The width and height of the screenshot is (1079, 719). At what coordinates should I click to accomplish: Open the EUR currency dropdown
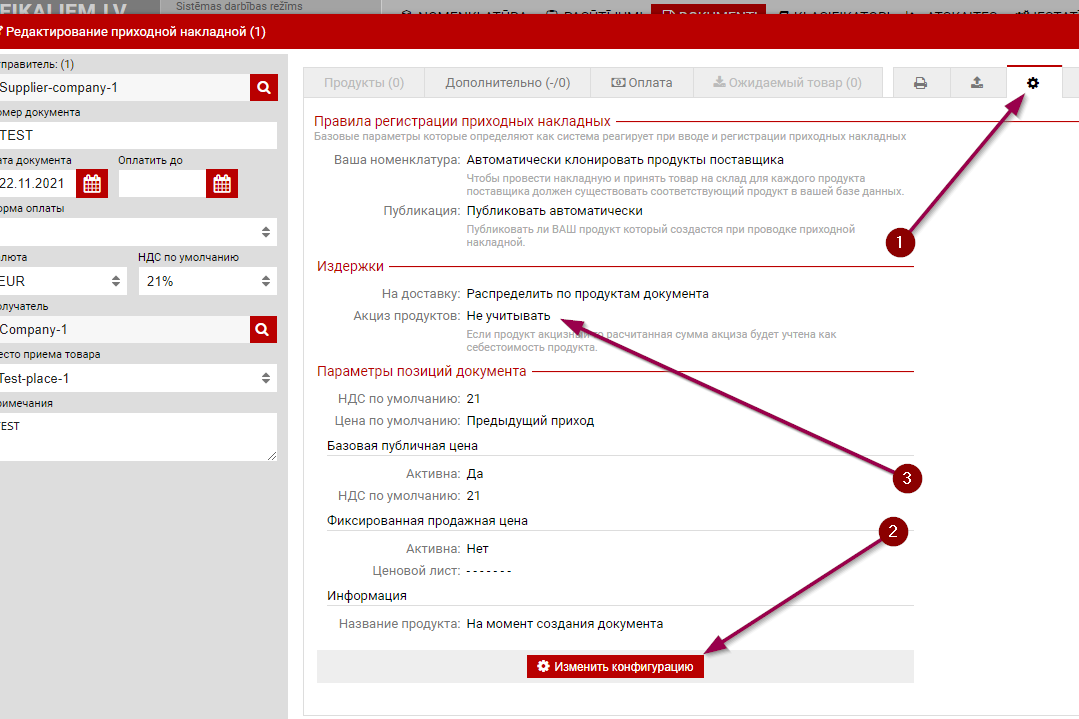point(62,281)
